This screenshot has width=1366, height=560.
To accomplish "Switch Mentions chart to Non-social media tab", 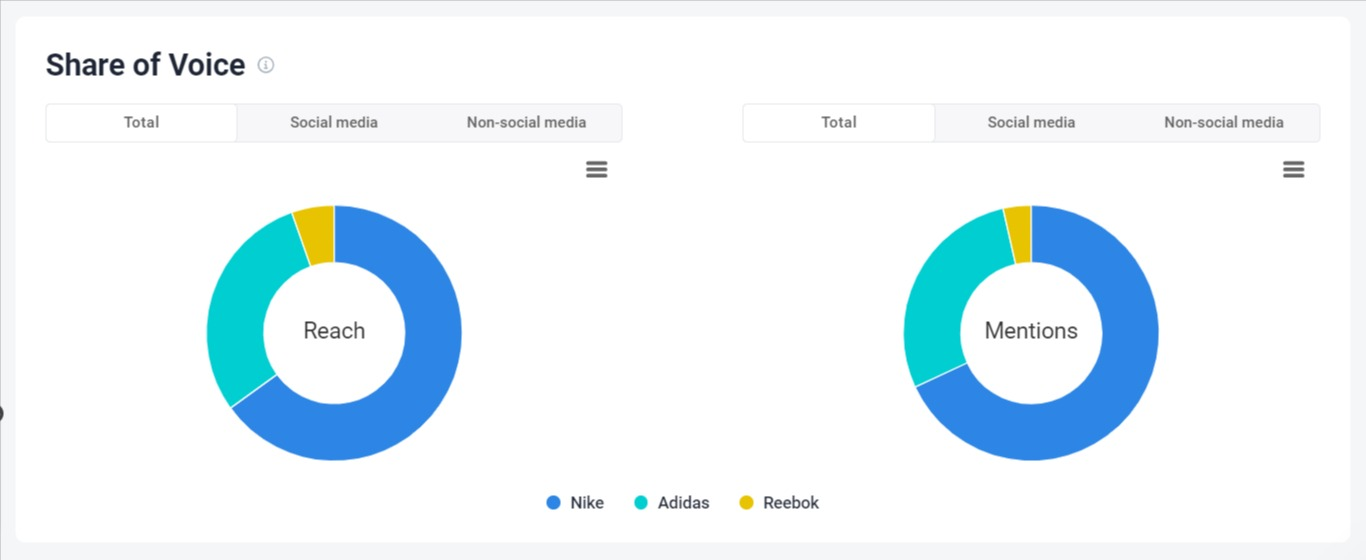I will [1223, 123].
